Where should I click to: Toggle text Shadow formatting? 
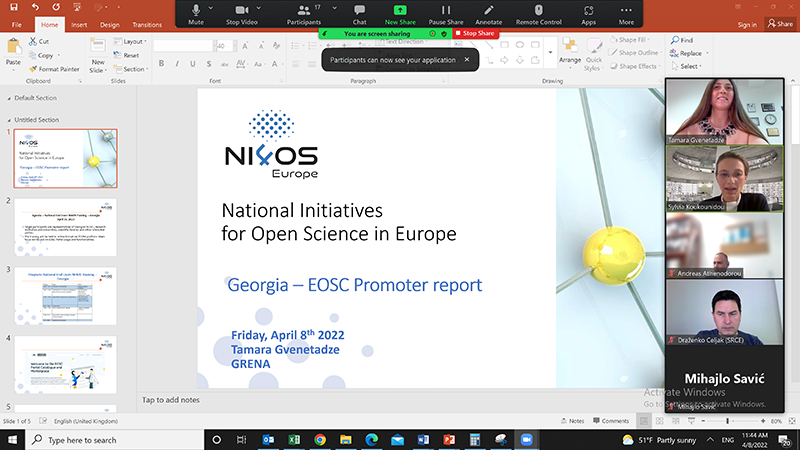point(209,64)
